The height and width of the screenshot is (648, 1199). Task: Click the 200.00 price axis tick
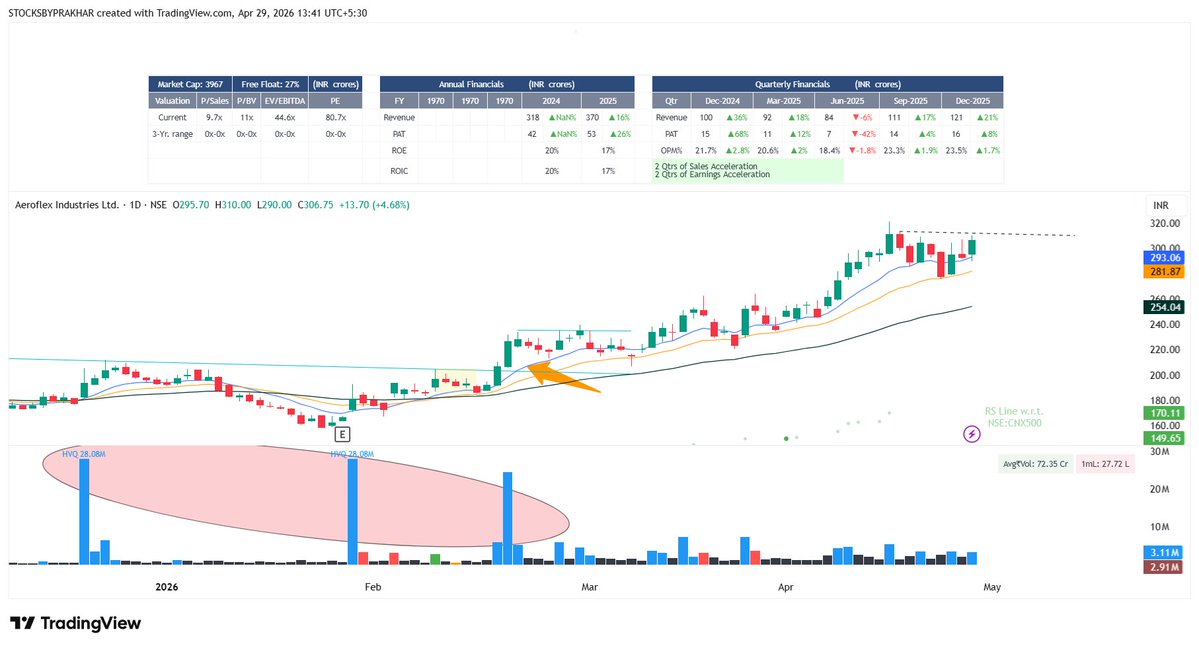(1165, 376)
